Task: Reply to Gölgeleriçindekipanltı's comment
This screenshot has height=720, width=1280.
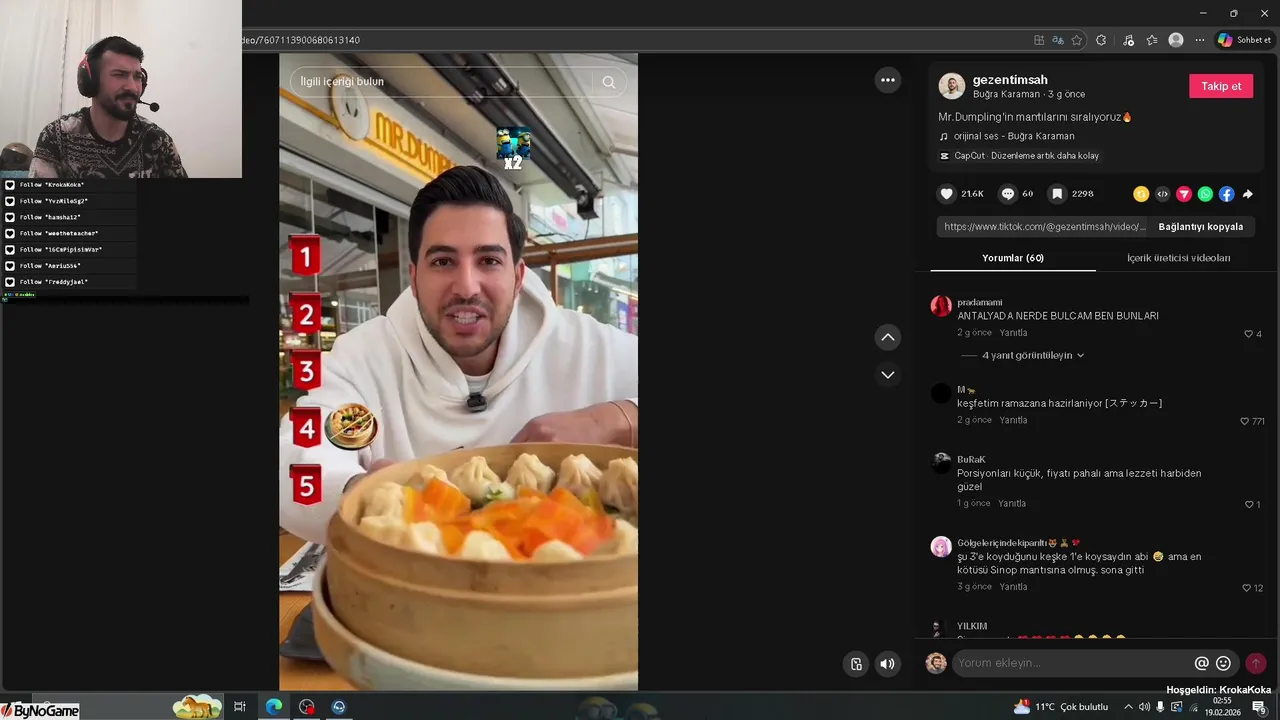Action: tap(1014, 587)
